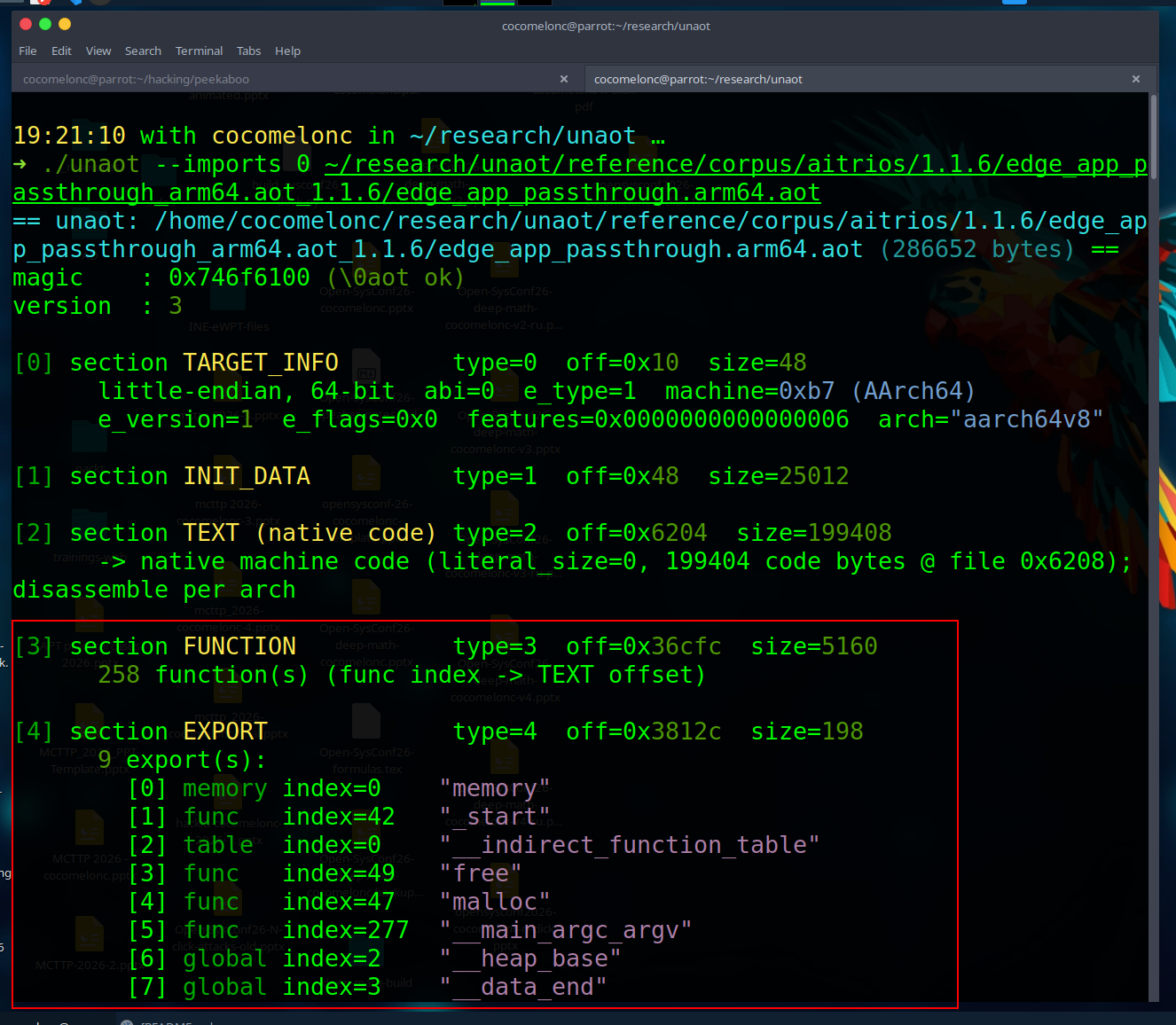Select the ~/research/unaot terminal tab
The height and width of the screenshot is (1025, 1176).
(869, 79)
